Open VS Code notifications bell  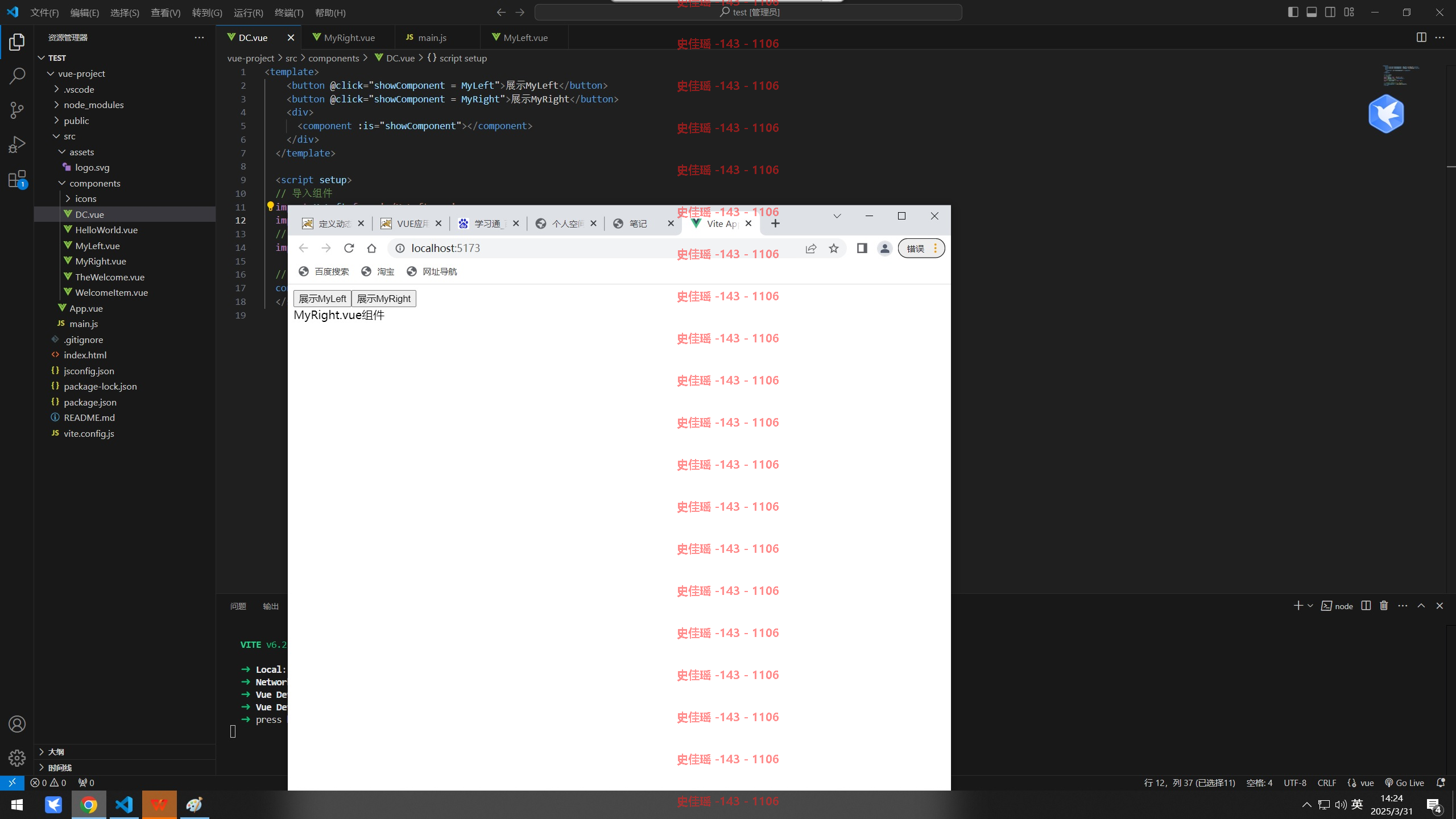coord(1441,783)
